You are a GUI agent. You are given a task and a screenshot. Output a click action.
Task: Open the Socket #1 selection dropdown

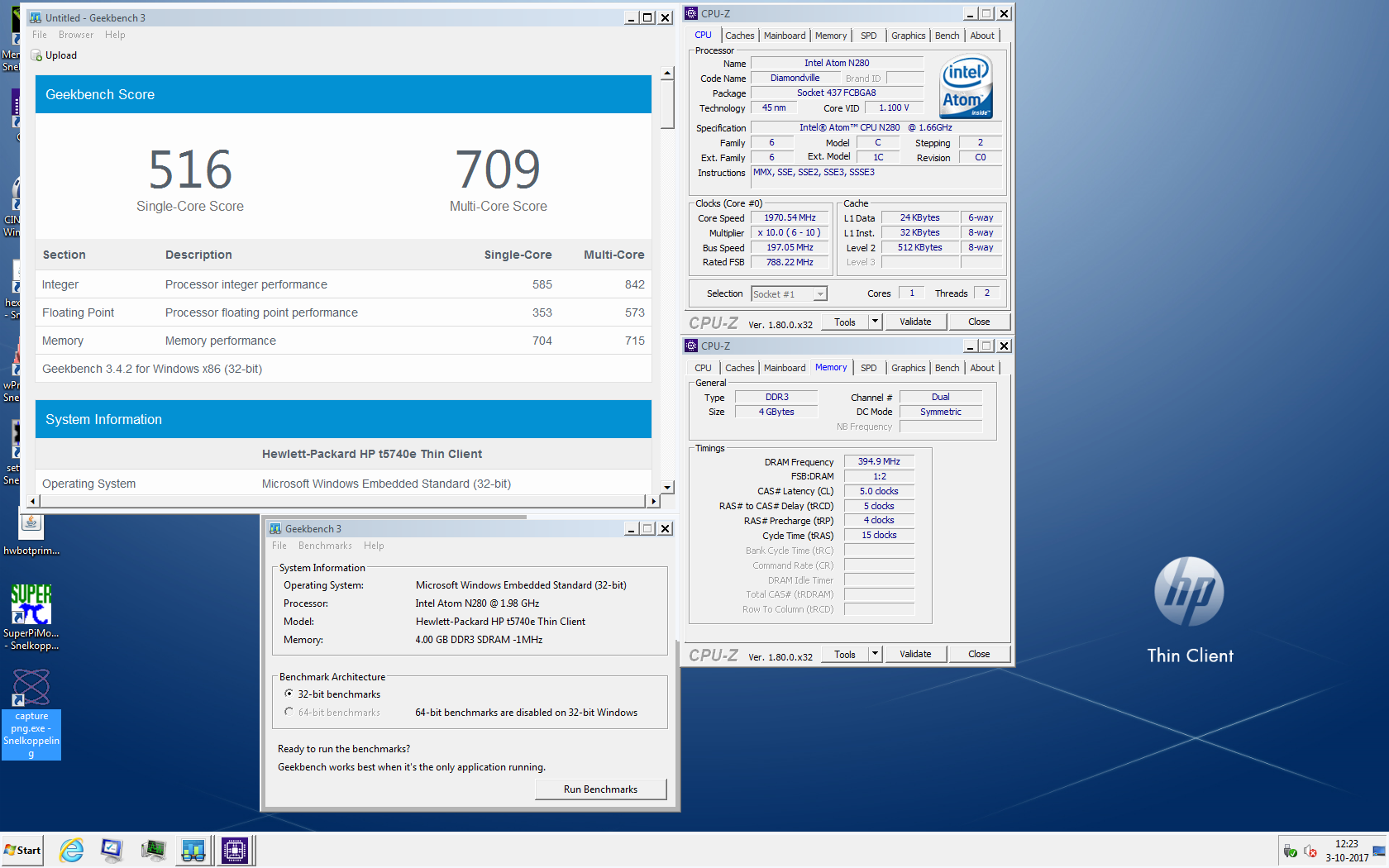(789, 293)
